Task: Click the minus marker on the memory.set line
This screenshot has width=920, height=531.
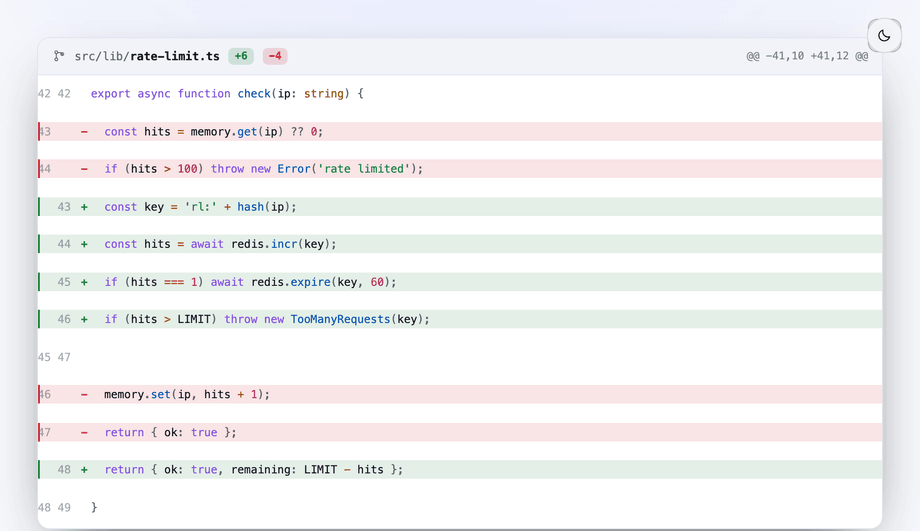Action: [x=84, y=394]
